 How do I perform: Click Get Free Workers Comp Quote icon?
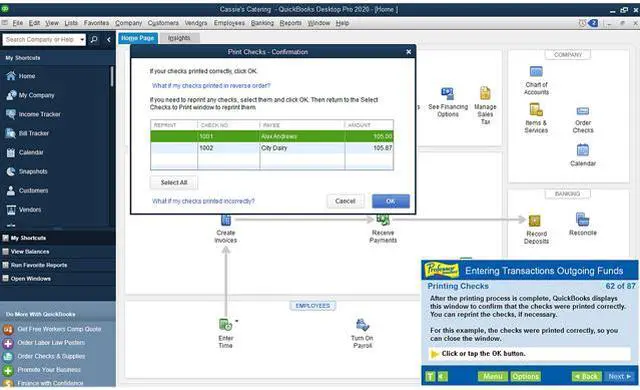(8, 329)
